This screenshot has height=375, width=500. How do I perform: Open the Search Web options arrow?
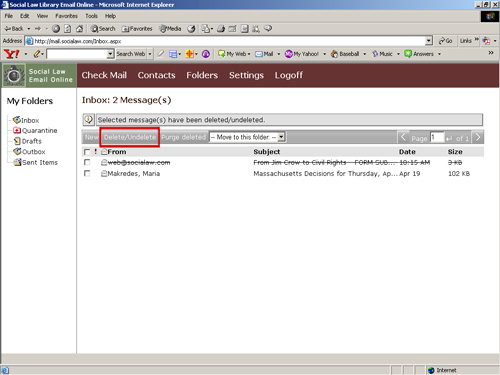click(x=150, y=54)
